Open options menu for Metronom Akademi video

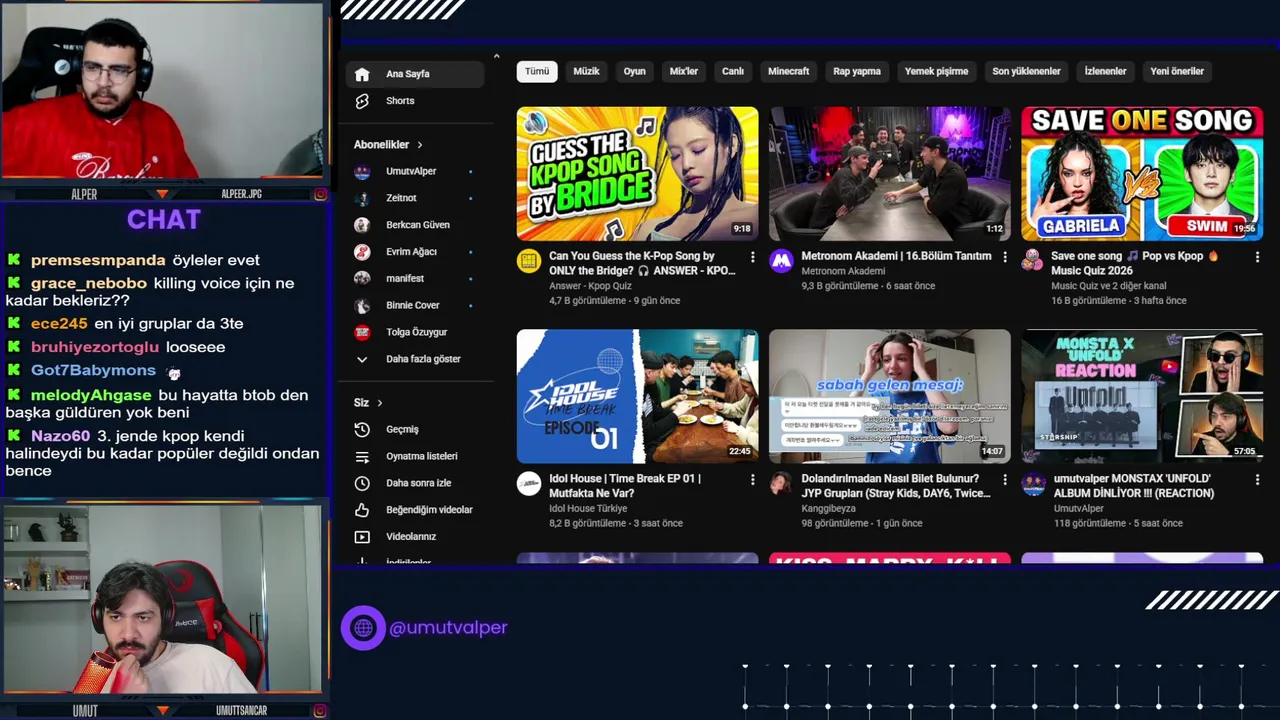[1004, 257]
